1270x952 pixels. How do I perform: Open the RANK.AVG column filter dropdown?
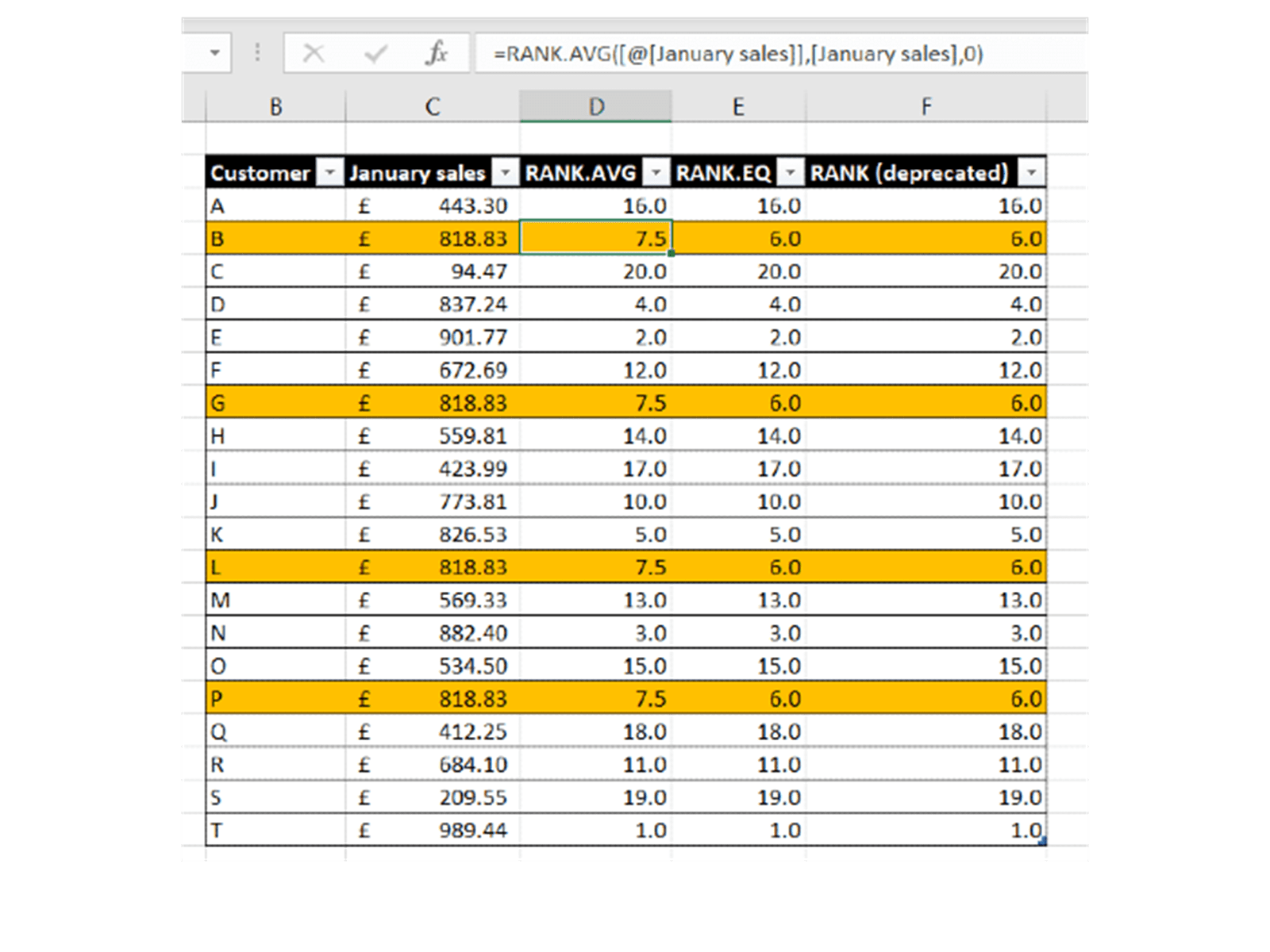656,172
